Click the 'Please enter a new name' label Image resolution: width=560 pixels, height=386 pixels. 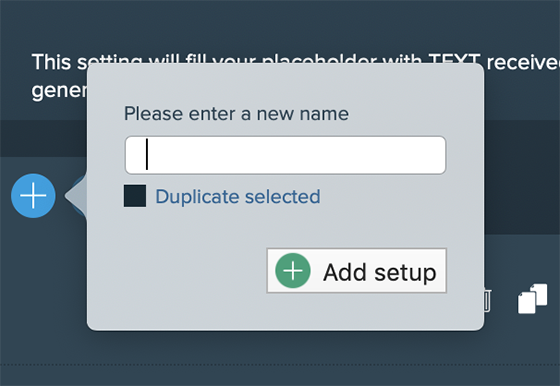point(236,114)
